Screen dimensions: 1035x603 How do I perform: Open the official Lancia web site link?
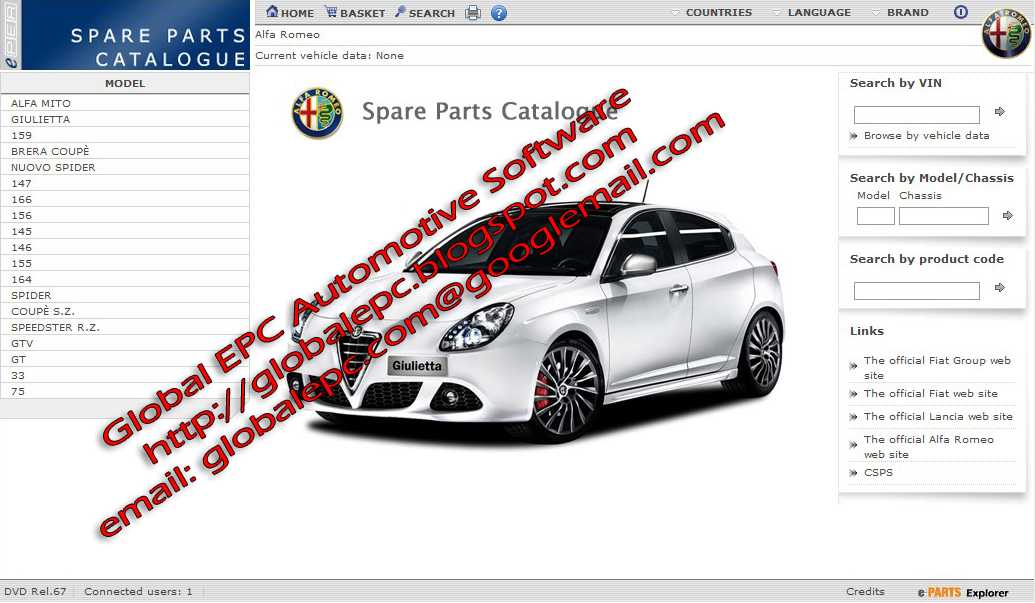point(938,416)
